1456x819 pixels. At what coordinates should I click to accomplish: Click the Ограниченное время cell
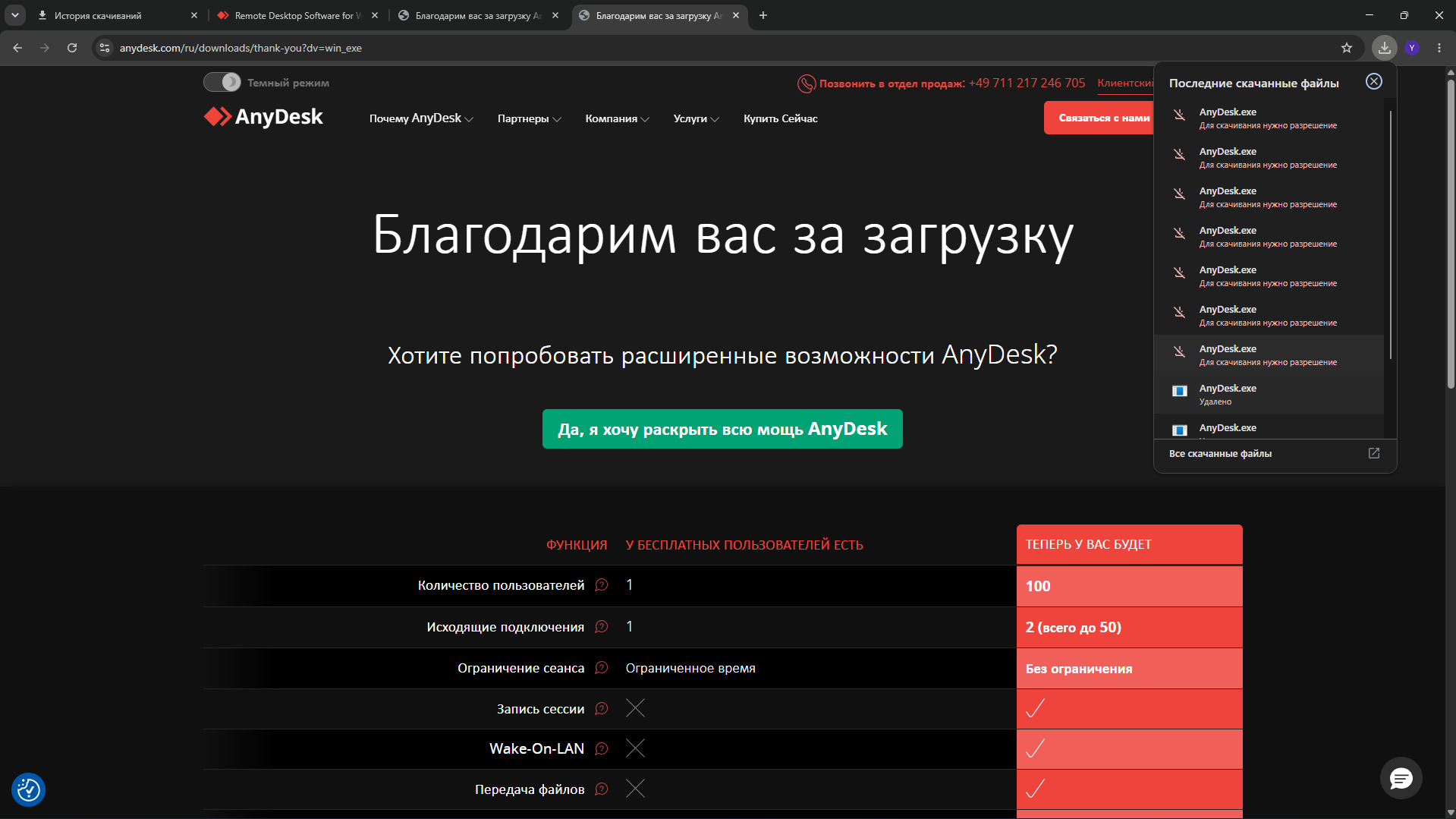[690, 668]
